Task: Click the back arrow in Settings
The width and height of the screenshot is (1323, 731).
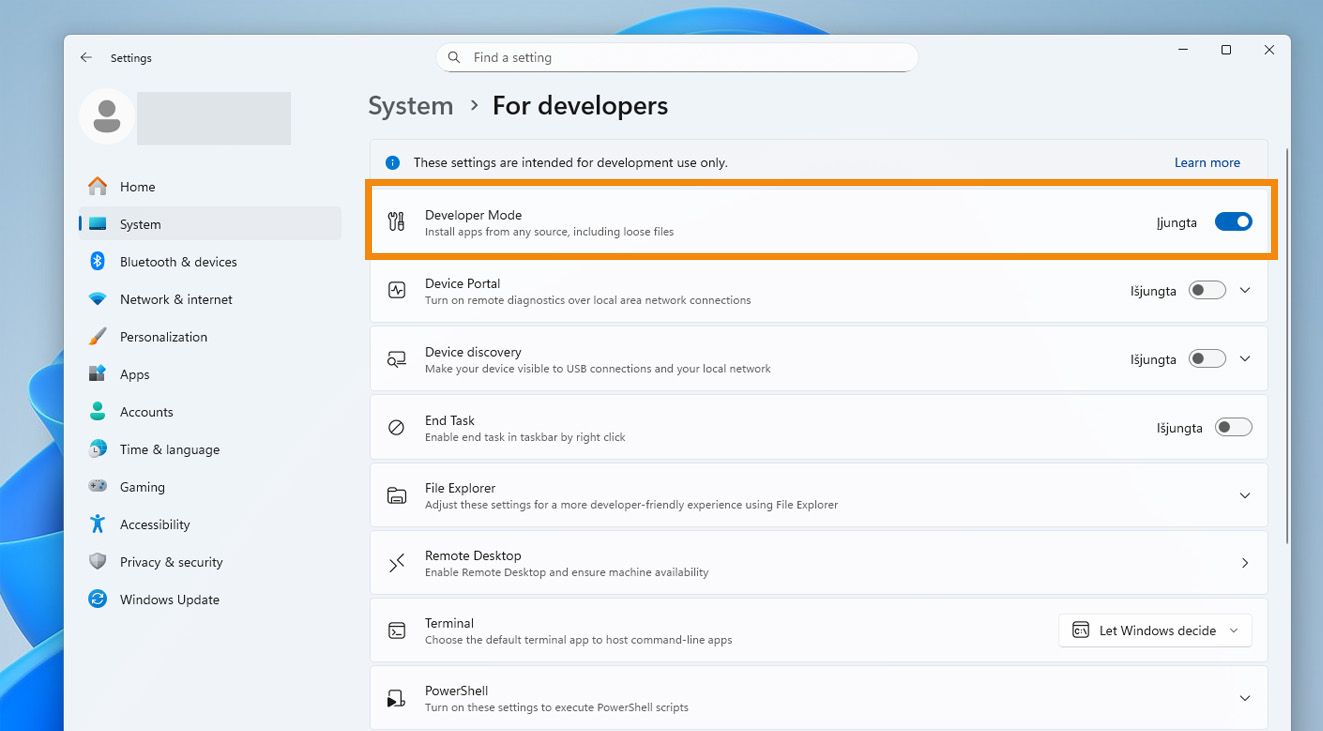Action: coord(86,58)
